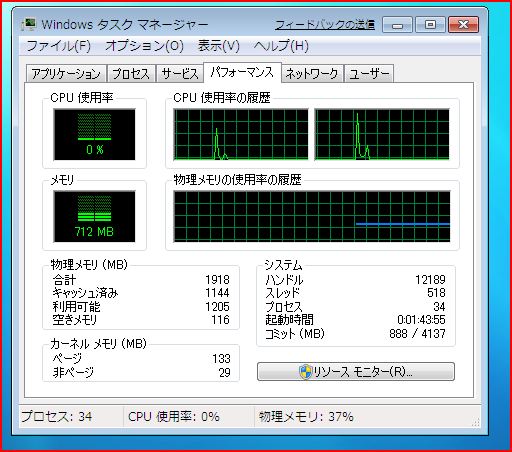Viewport: 512px width, 452px height.
Task: Select the パフォーマンス tab
Action: pos(242,72)
